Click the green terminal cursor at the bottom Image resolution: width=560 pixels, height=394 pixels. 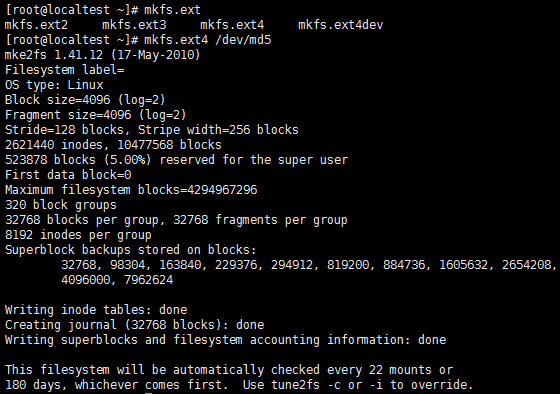pos(149,393)
